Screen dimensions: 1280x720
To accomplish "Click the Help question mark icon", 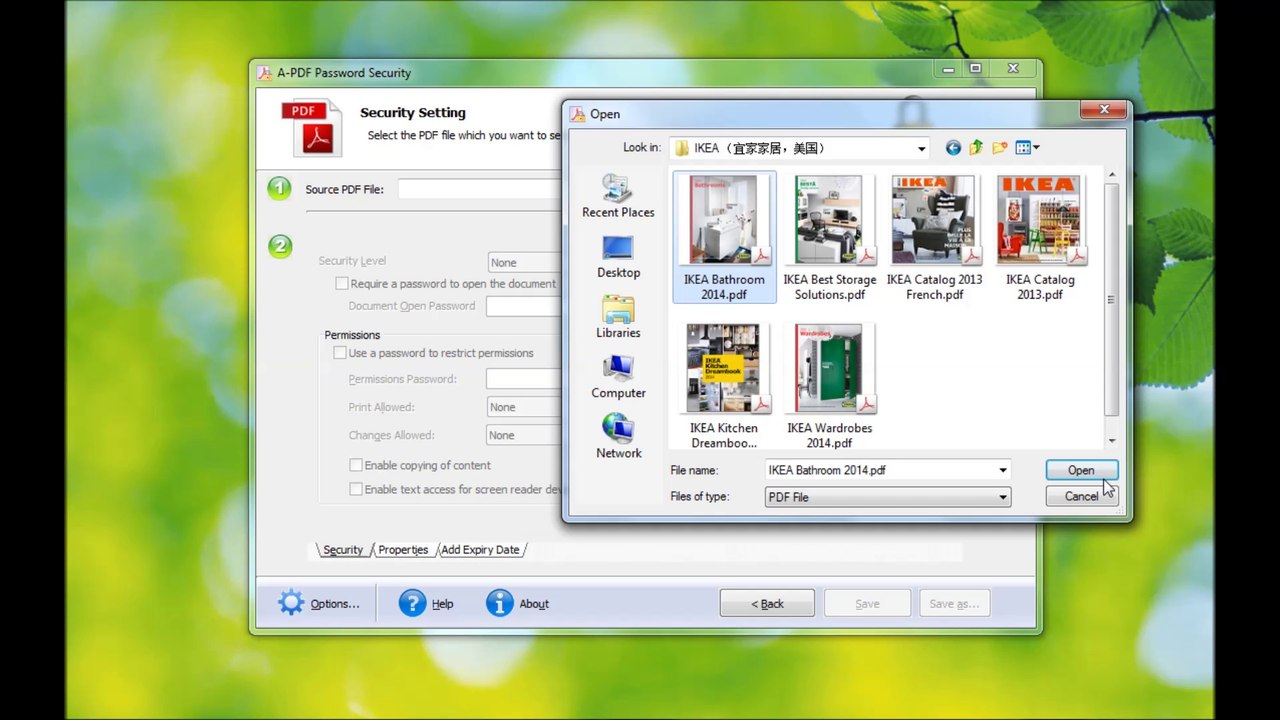I will (x=412, y=603).
